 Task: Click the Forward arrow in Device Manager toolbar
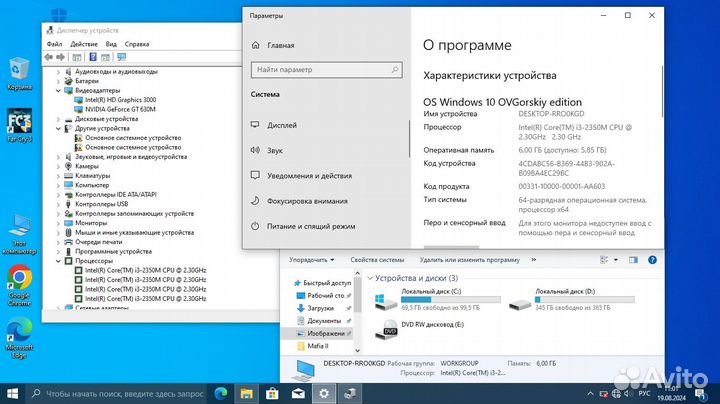pyautogui.click(x=60, y=57)
